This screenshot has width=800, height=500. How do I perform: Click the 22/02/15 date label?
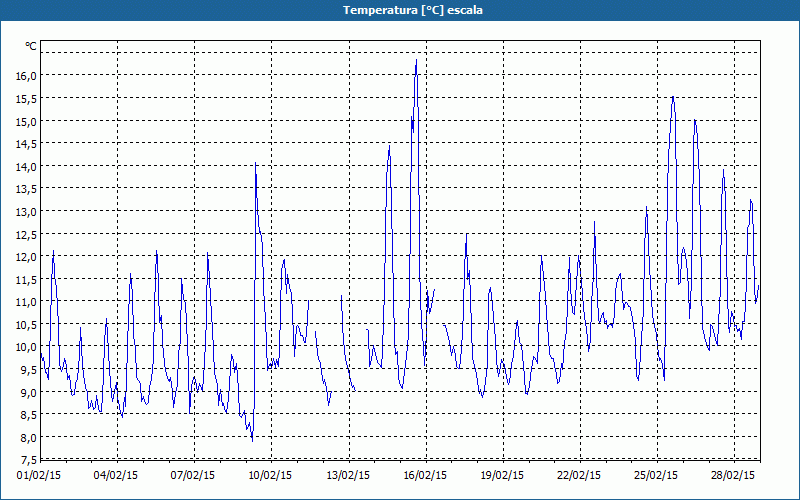579,476
